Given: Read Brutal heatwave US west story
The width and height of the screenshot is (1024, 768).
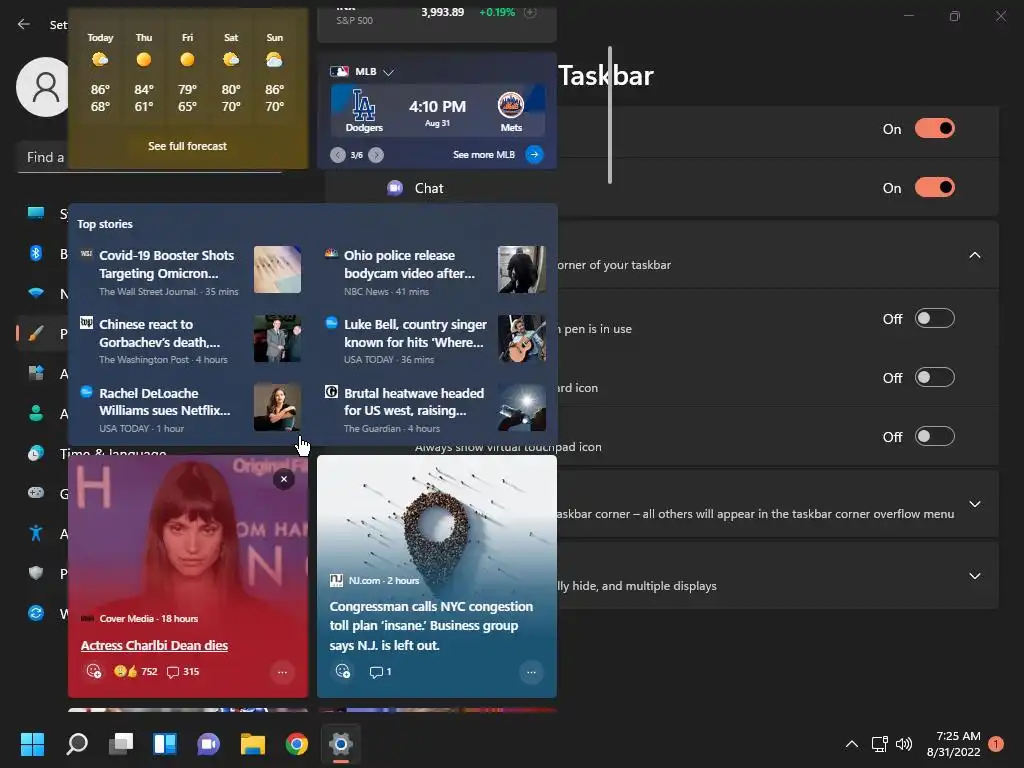Looking at the screenshot, I should pyautogui.click(x=414, y=402).
